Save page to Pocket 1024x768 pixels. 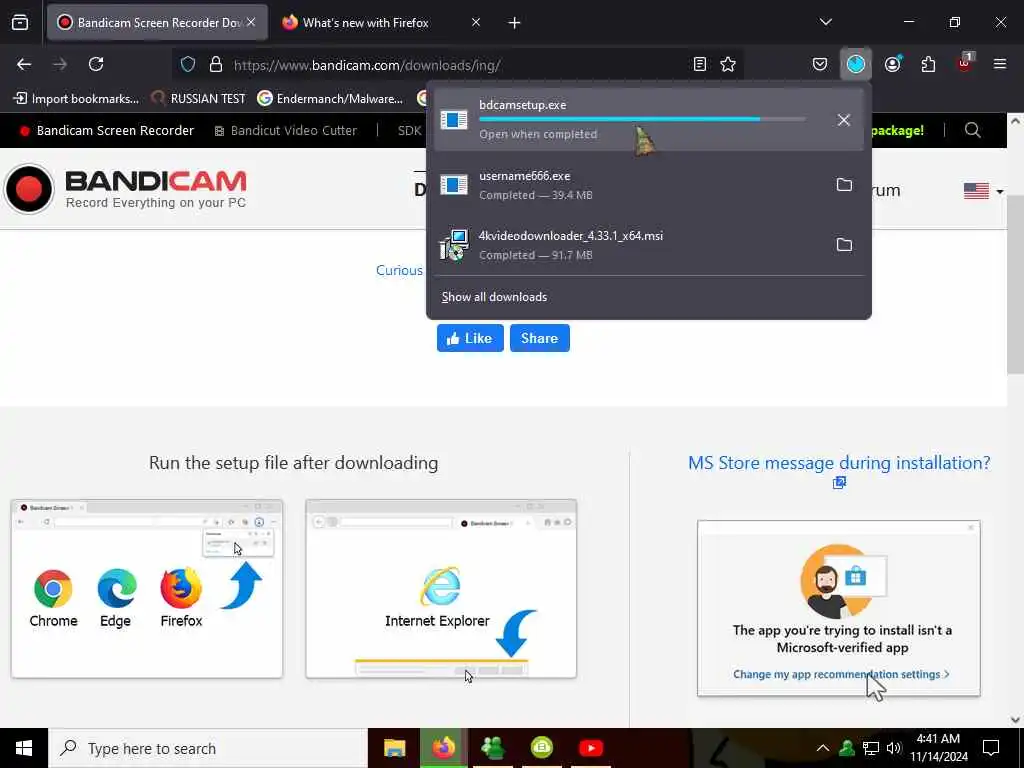point(820,64)
